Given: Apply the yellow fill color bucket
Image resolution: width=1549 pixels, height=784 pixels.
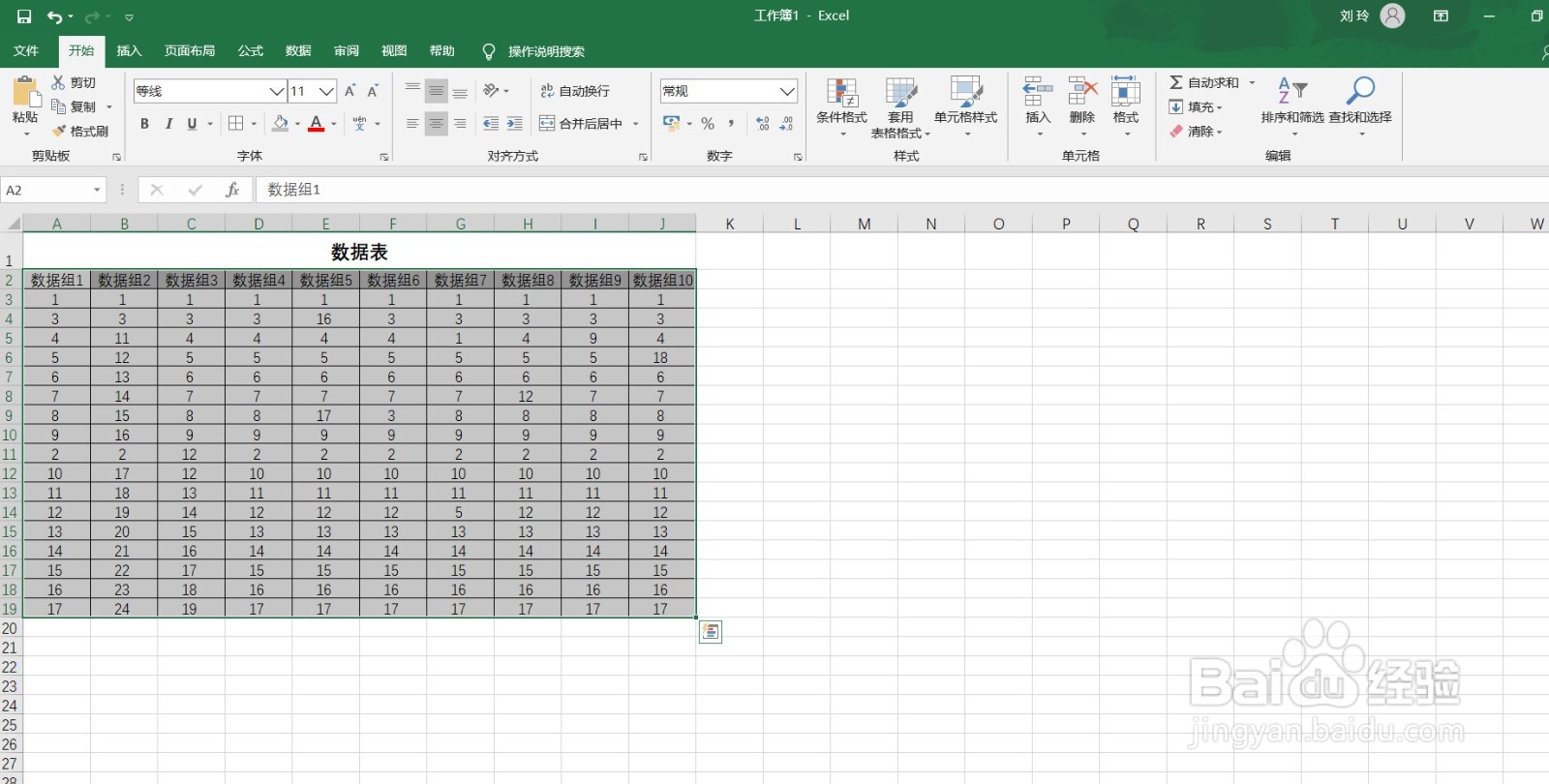Looking at the screenshot, I should point(281,124).
